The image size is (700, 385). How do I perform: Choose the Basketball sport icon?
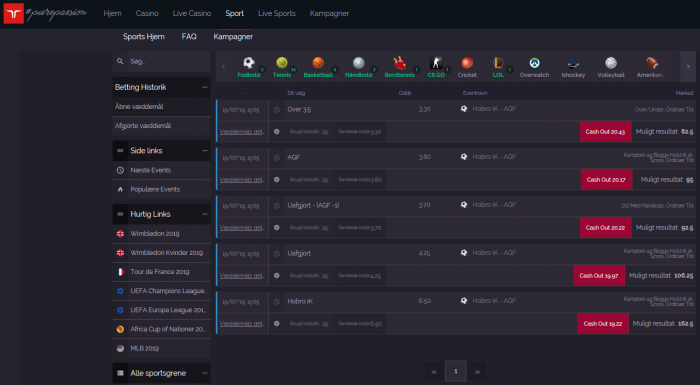click(318, 63)
